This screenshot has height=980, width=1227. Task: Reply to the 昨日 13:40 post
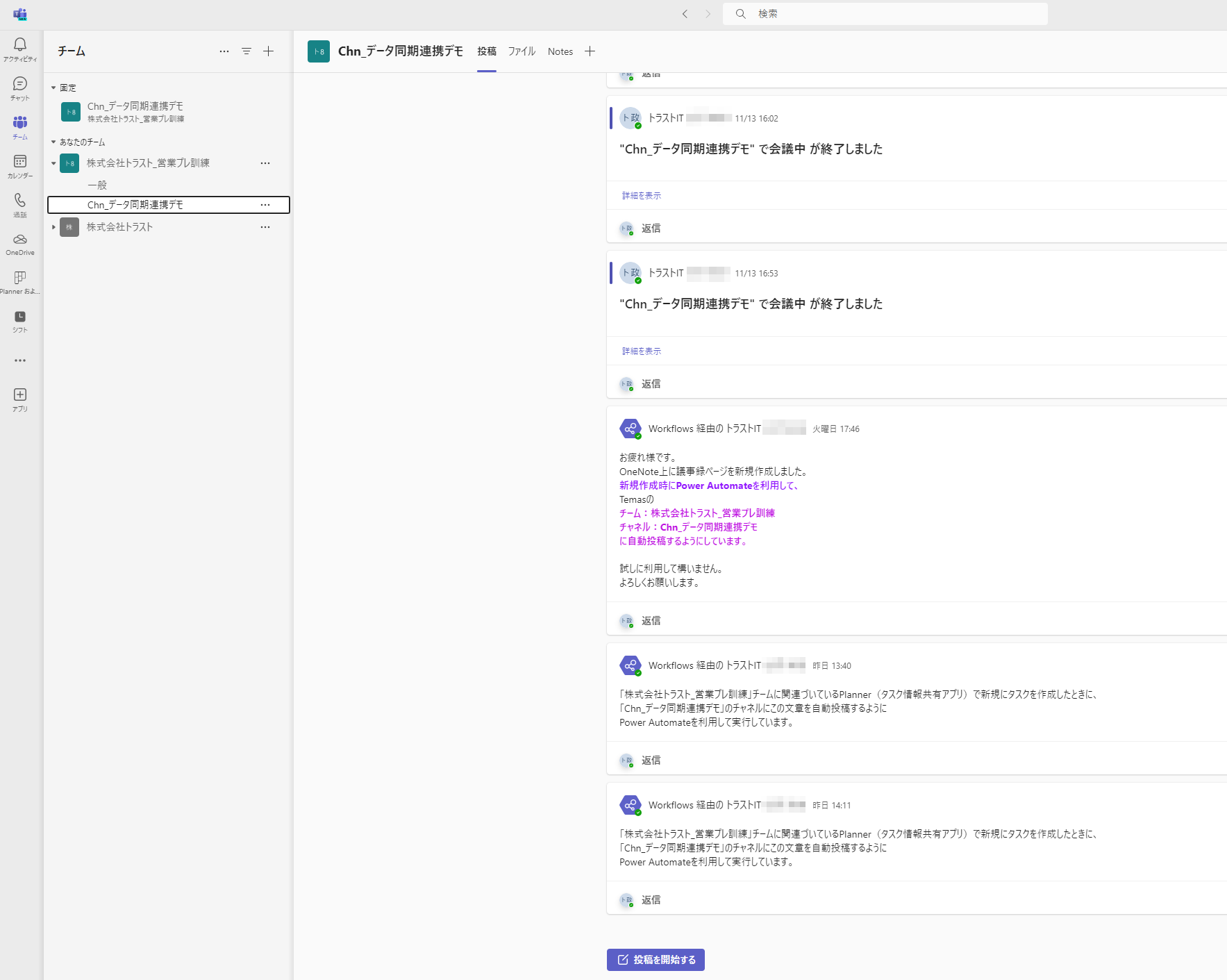point(651,761)
